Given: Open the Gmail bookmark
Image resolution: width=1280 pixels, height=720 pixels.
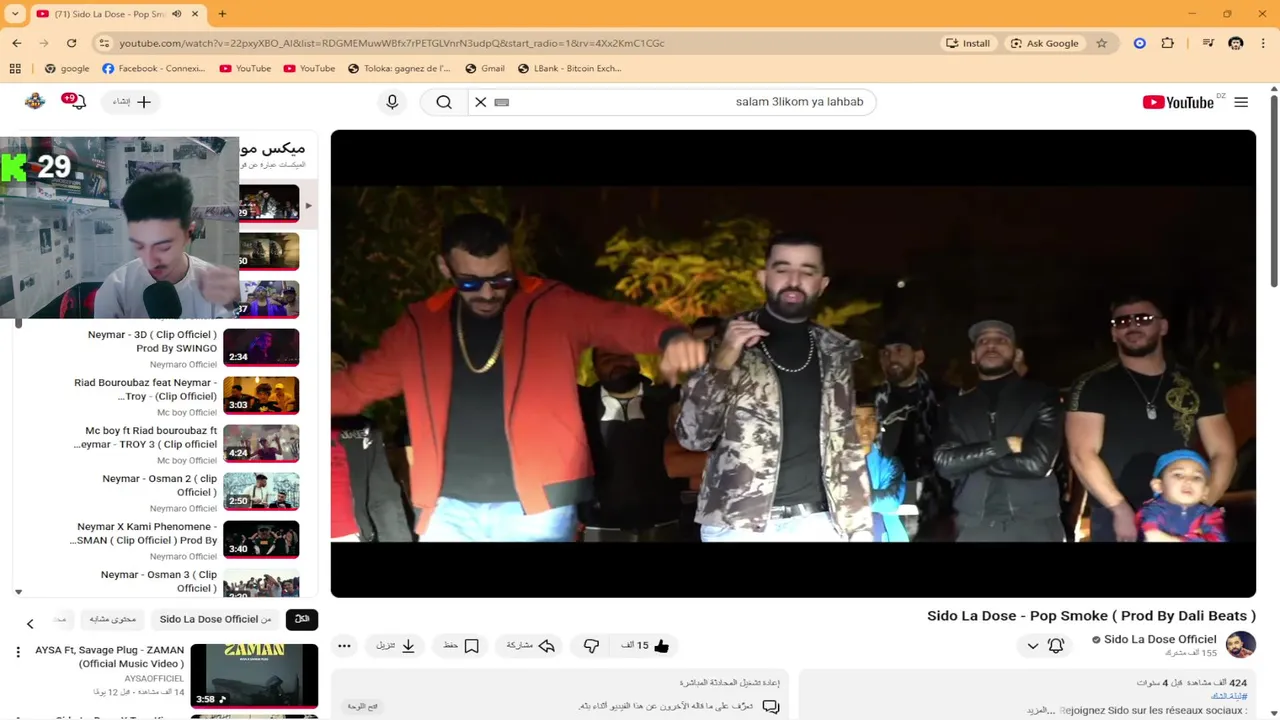Looking at the screenshot, I should pyautogui.click(x=485, y=68).
